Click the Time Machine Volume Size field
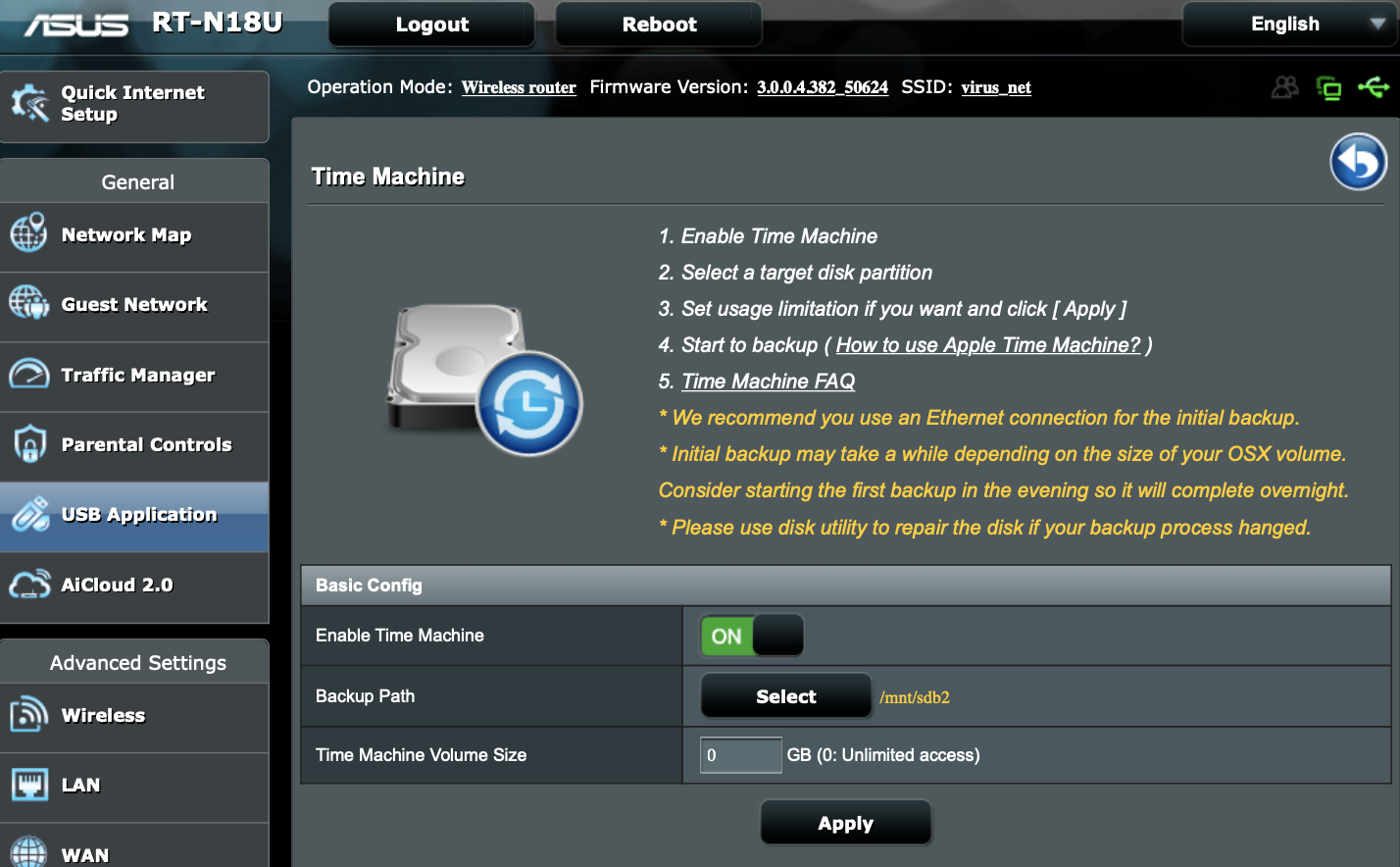This screenshot has width=1400, height=867. pos(740,755)
